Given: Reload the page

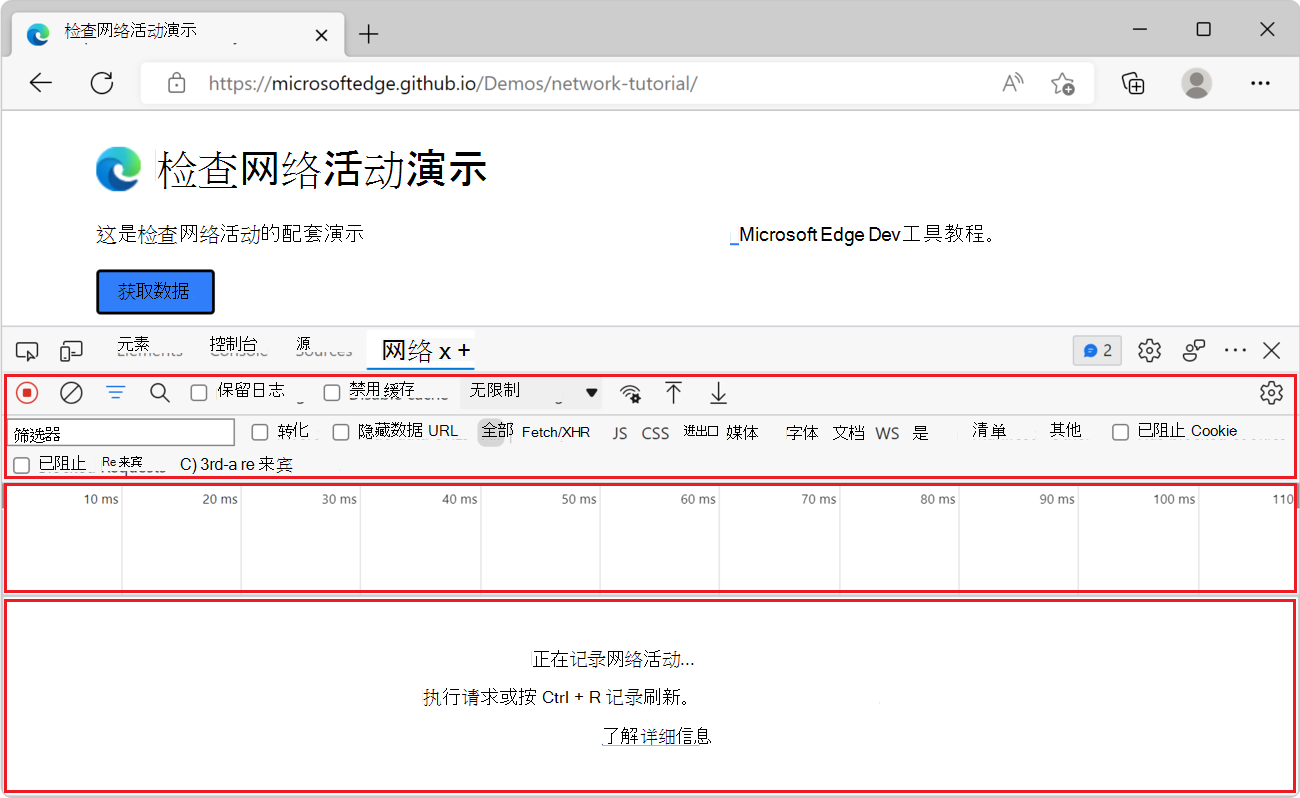Looking at the screenshot, I should click(102, 84).
